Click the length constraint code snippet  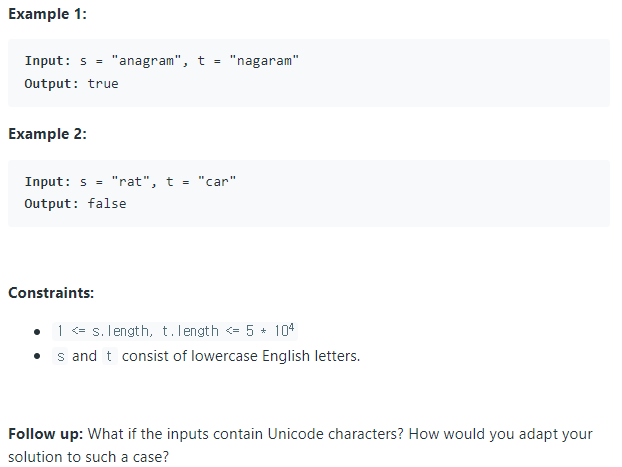(174, 331)
